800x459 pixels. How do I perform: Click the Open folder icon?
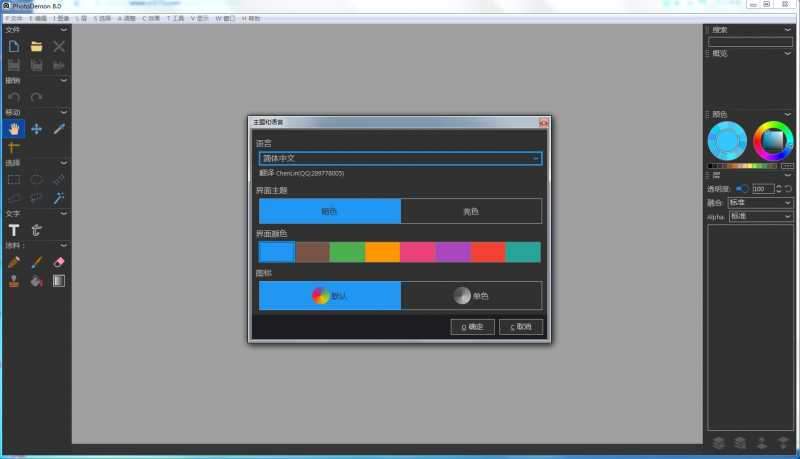(36, 46)
